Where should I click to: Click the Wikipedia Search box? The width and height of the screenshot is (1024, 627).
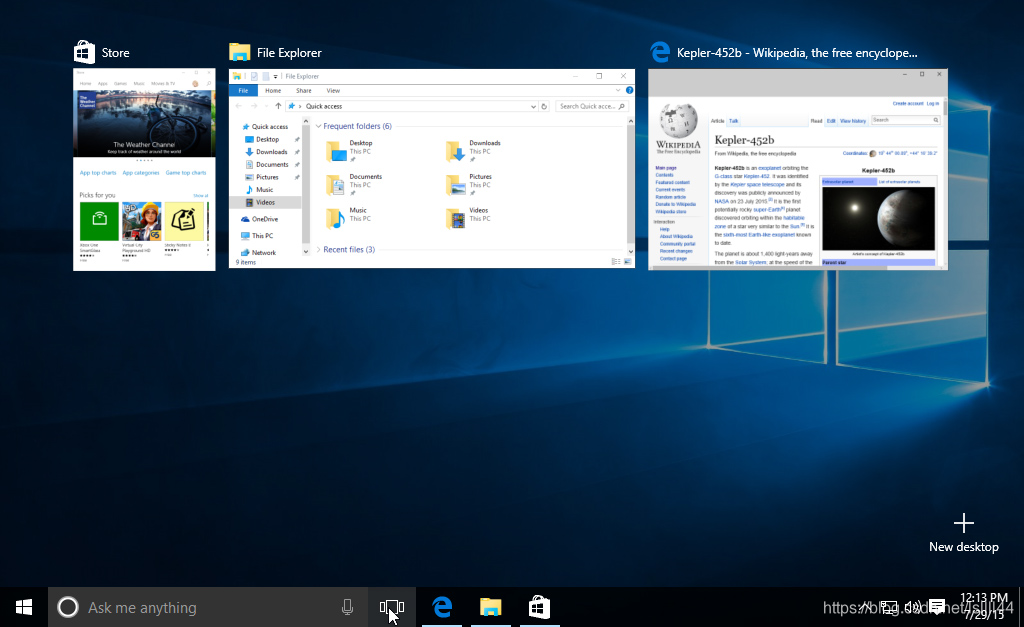pyautogui.click(x=904, y=120)
